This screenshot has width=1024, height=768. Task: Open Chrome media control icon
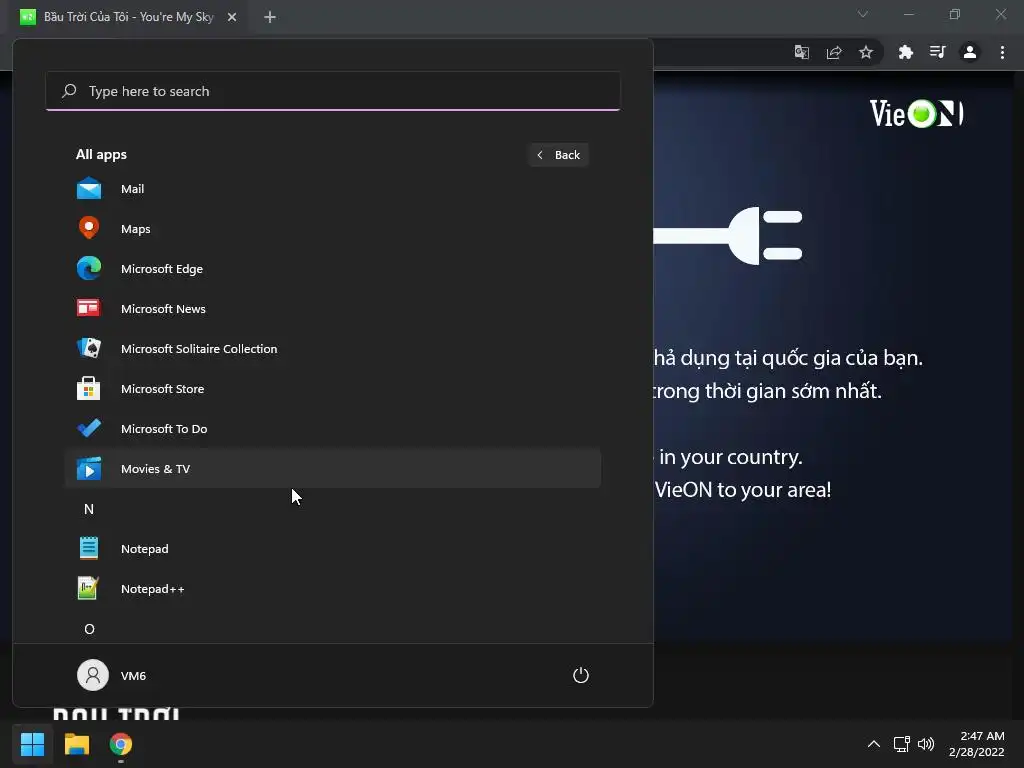tap(938, 52)
